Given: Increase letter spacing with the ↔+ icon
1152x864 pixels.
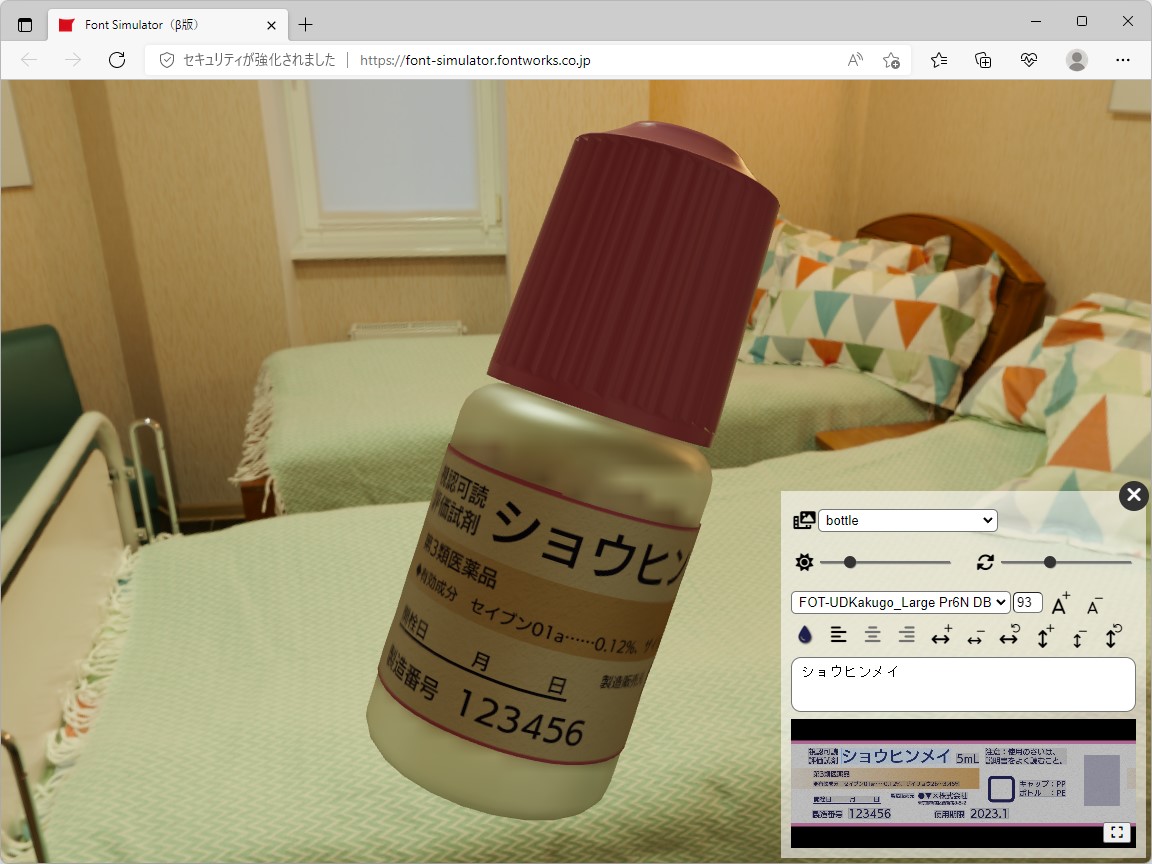Looking at the screenshot, I should [x=940, y=635].
